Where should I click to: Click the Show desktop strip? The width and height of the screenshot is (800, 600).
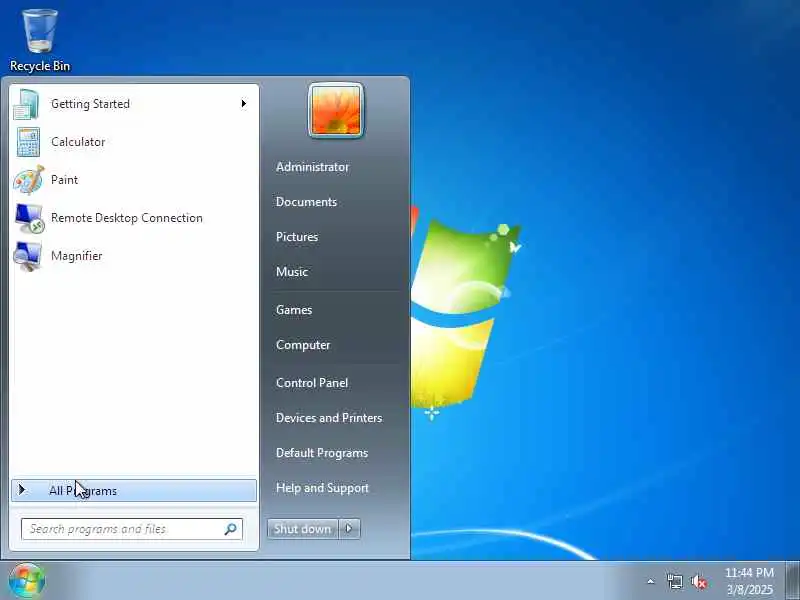(x=792, y=581)
